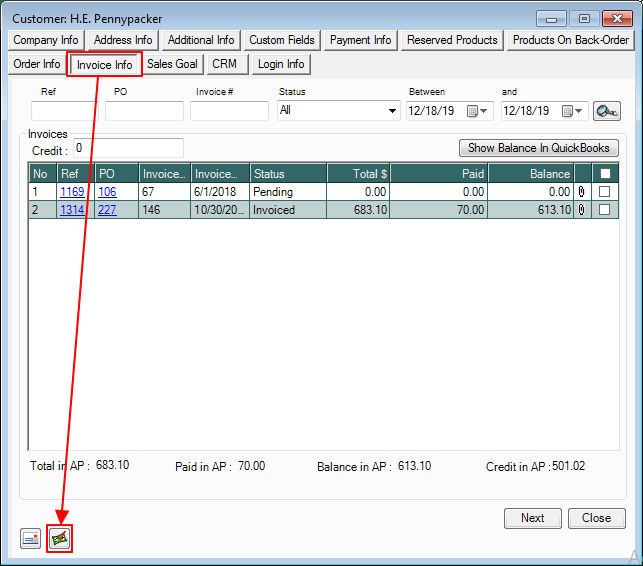The image size is (643, 566).
Task: Click the payment icon at bottom left
Action: coord(61,539)
